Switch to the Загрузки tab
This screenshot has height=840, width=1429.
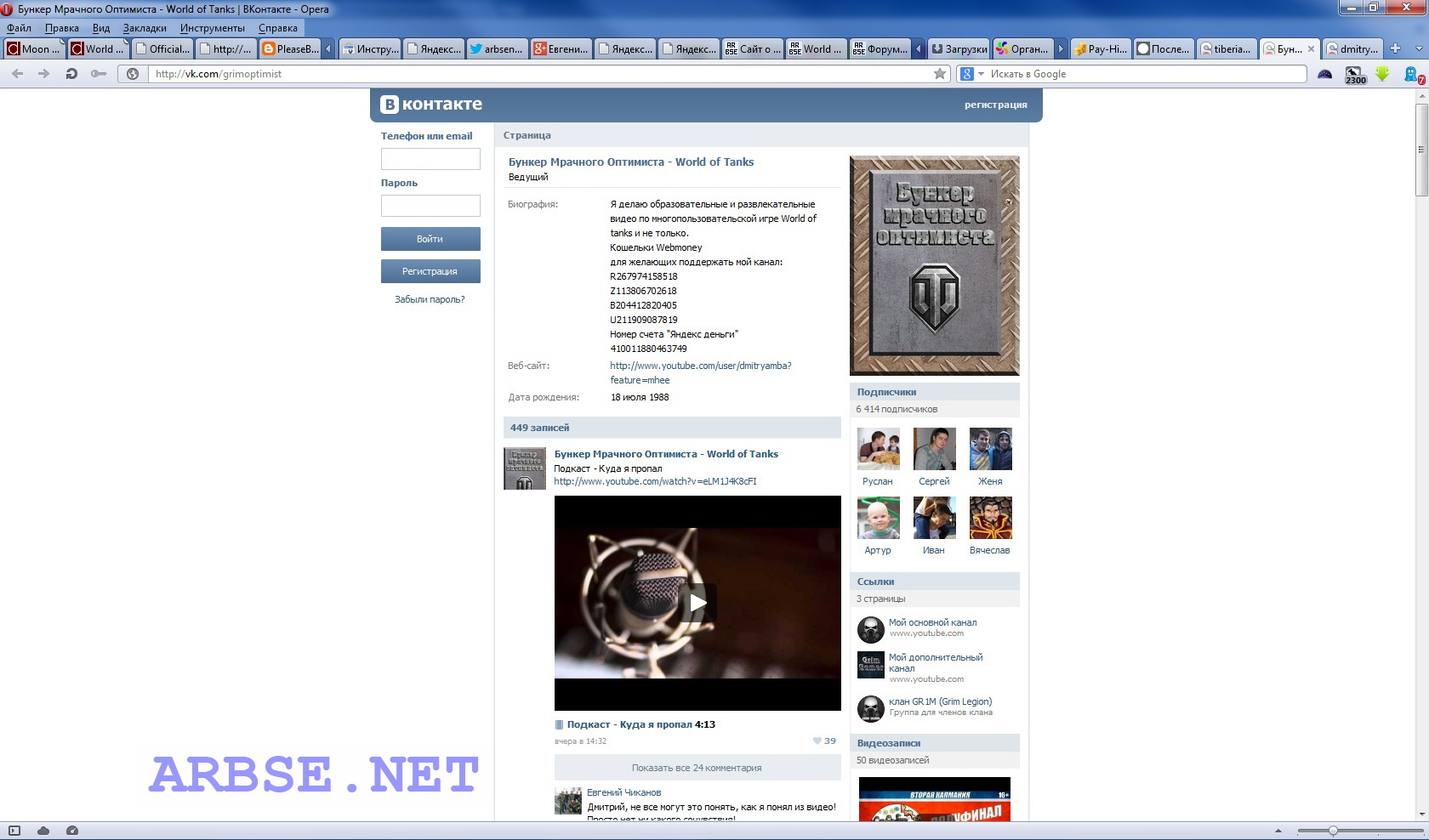[x=959, y=48]
